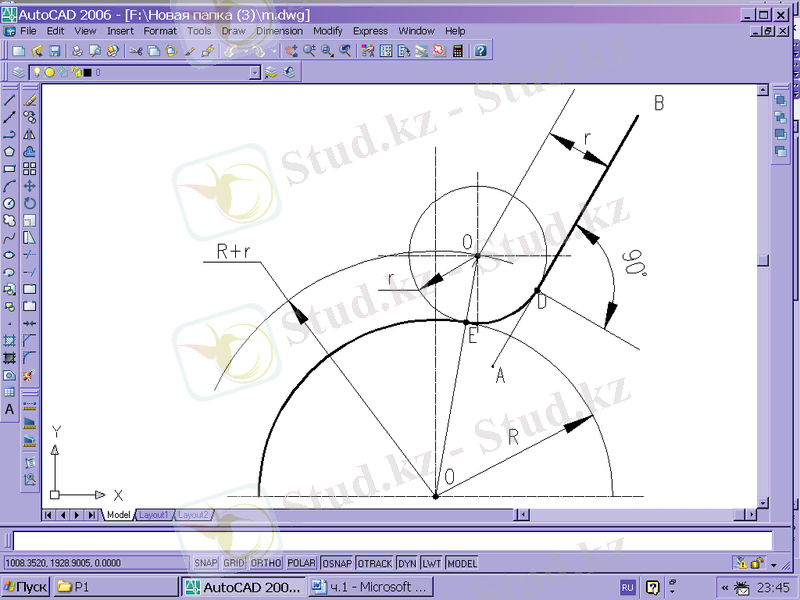Select the Erase tool in Modify toolbar
800x600 pixels.
click(30, 100)
